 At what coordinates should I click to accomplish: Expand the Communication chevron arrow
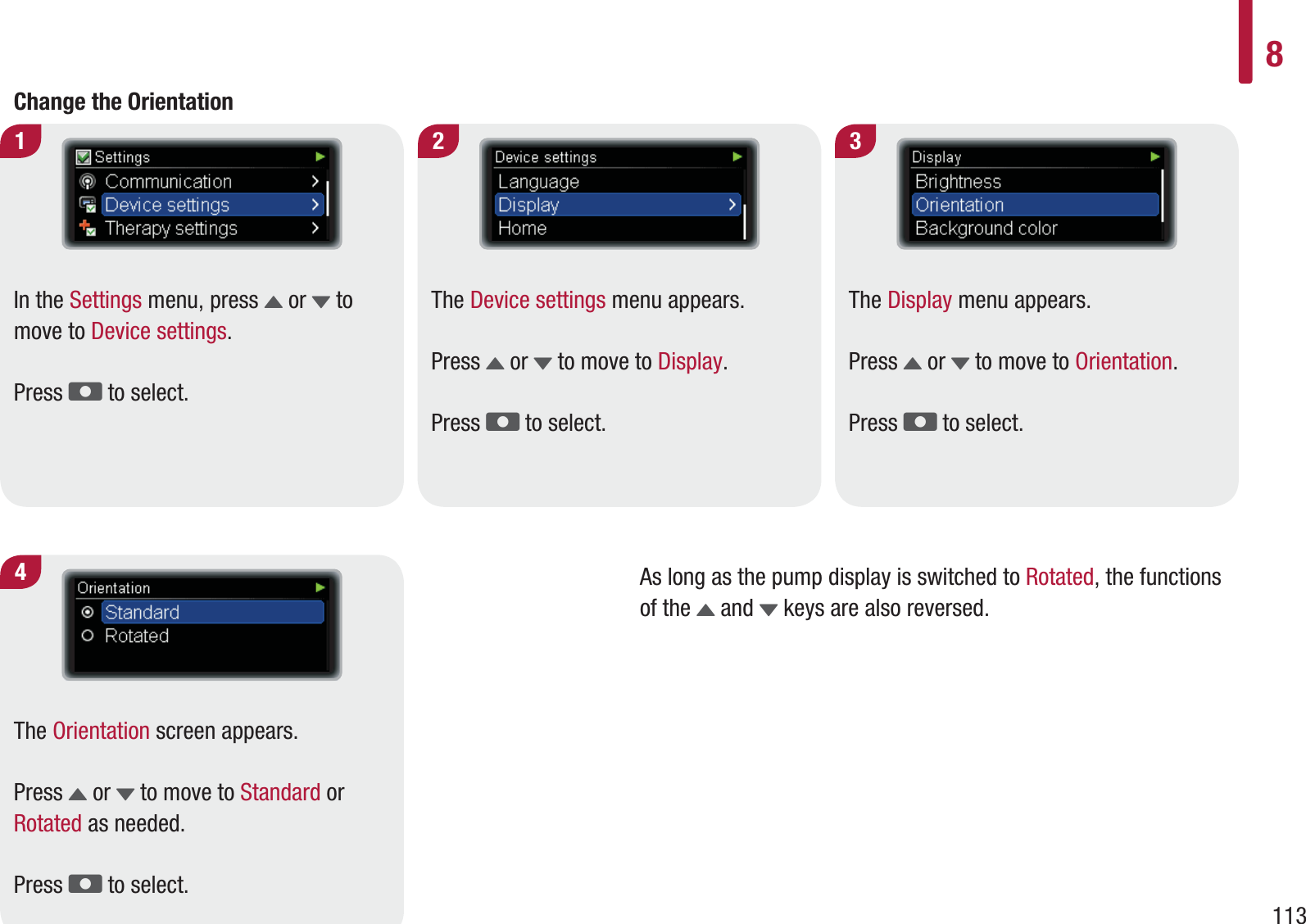(315, 181)
